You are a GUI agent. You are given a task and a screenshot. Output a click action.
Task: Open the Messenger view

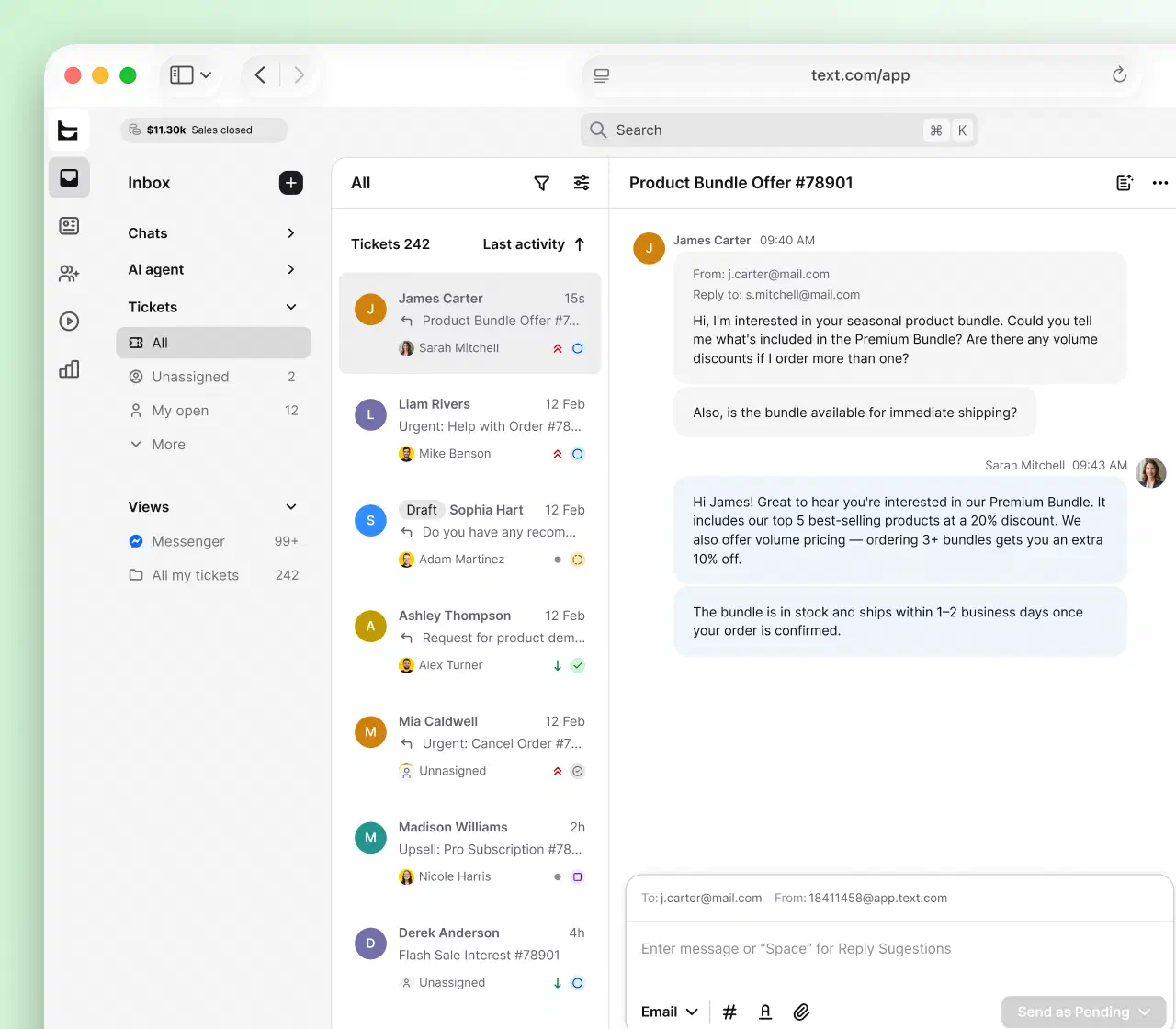[213, 541]
